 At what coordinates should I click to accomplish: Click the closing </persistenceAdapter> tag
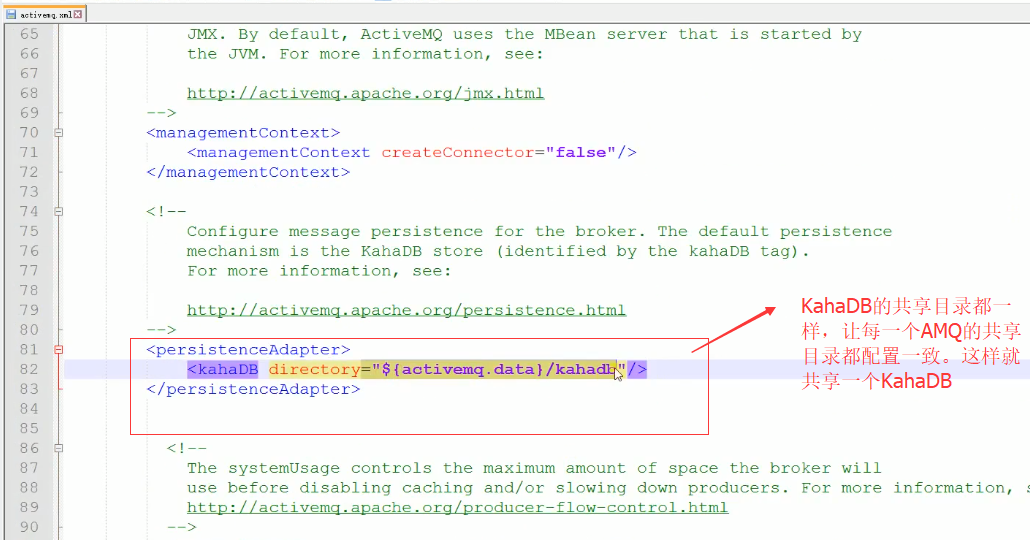[254, 389]
